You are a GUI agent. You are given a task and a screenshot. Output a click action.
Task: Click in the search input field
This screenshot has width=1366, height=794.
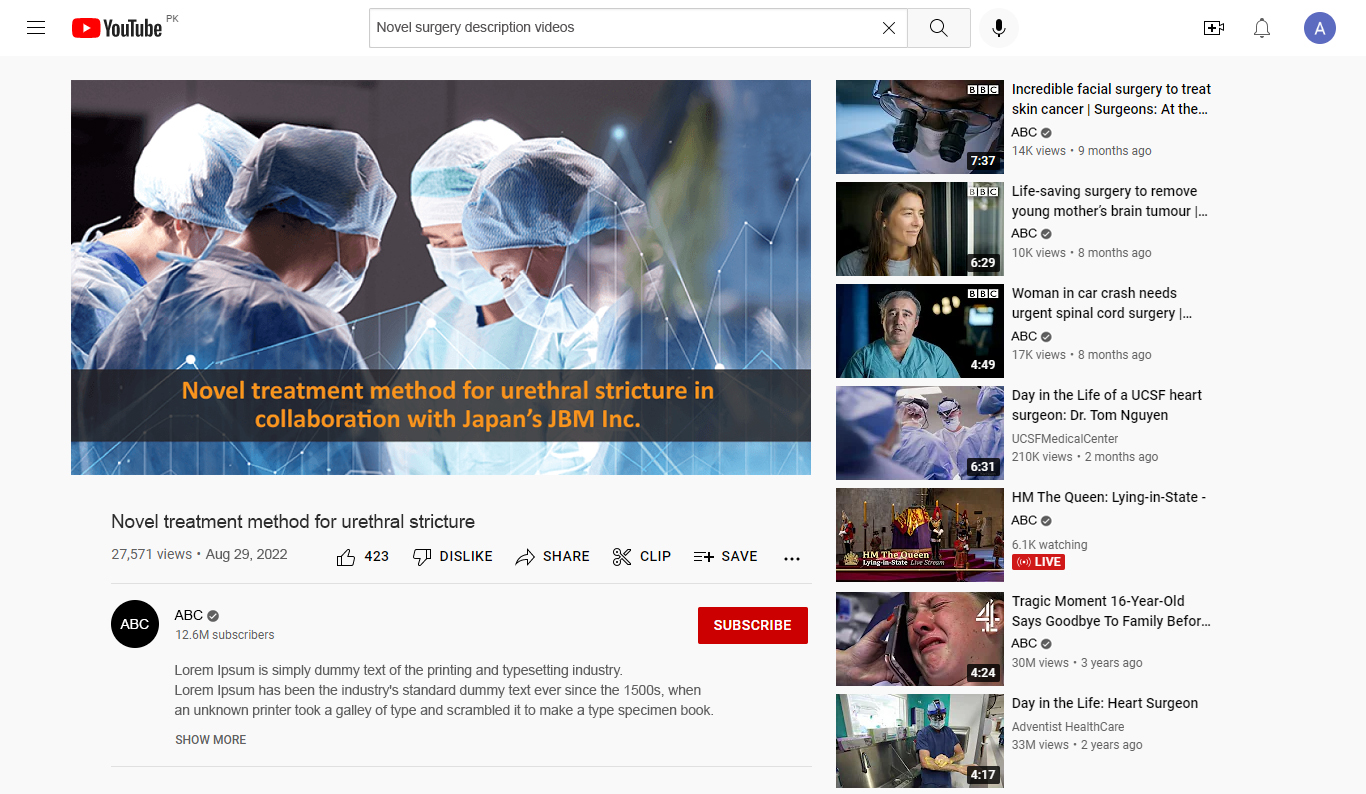(600, 27)
